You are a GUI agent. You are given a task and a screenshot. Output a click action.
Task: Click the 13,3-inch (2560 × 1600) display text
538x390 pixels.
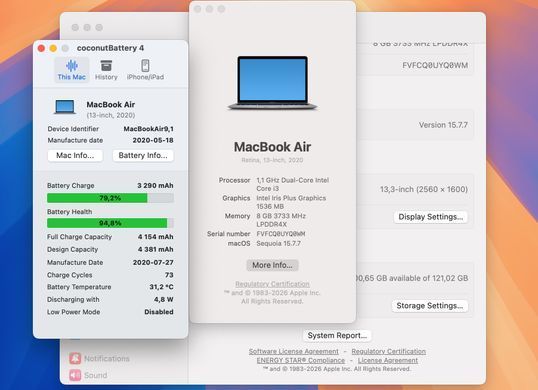[424, 189]
